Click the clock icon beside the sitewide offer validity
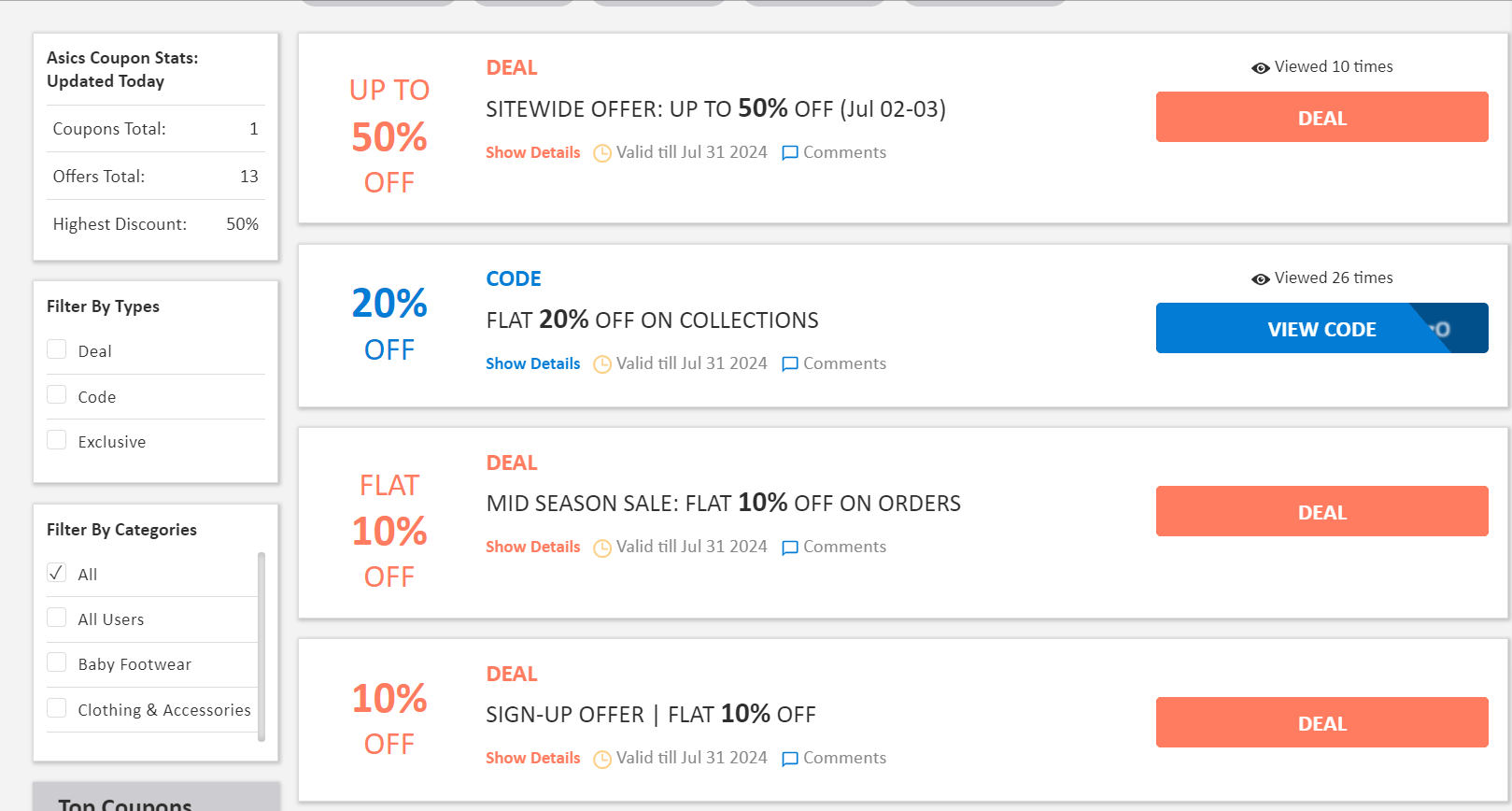The height and width of the screenshot is (811, 1512). click(602, 152)
